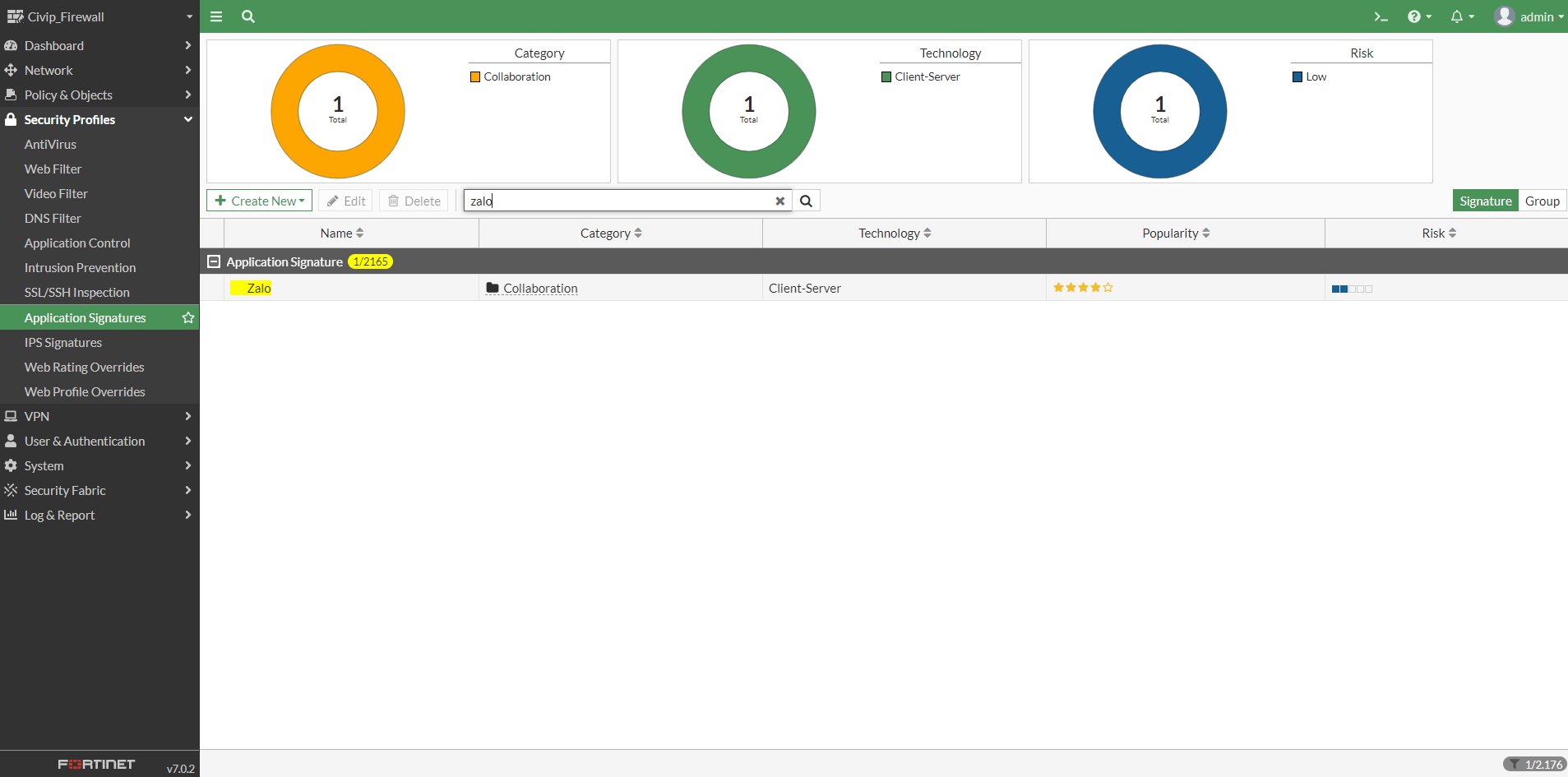Select the Zalo signature row
The image size is (1568, 777).
884,288
